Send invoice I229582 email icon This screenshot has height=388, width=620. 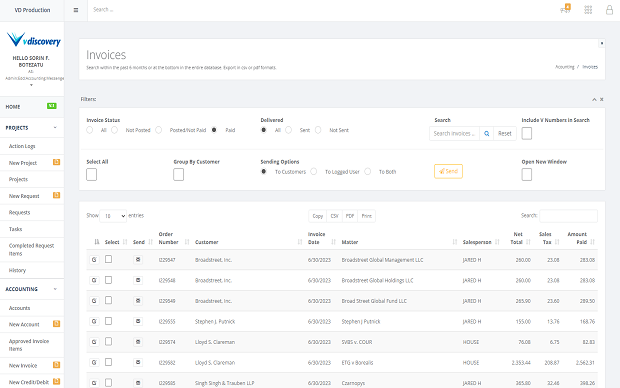(138, 362)
